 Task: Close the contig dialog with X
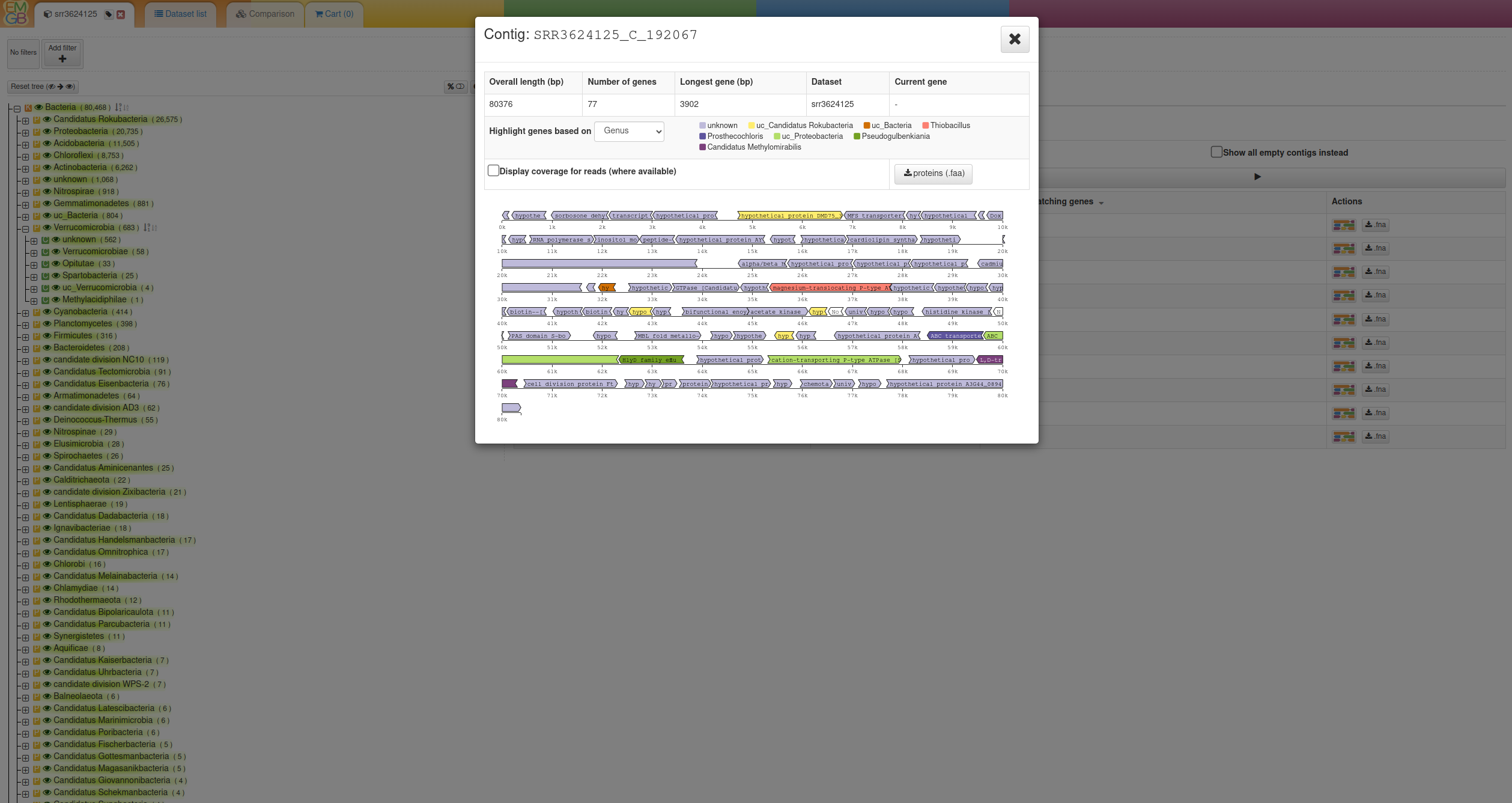(x=1014, y=39)
